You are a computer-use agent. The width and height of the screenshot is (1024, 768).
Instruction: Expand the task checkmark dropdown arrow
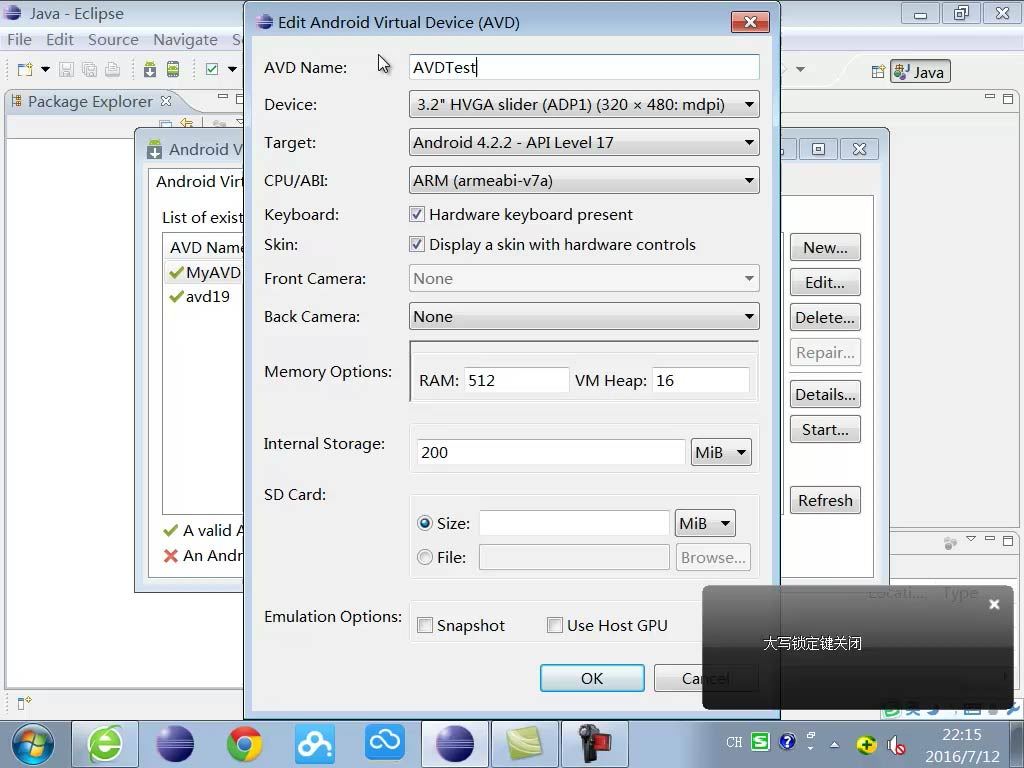tap(232, 69)
